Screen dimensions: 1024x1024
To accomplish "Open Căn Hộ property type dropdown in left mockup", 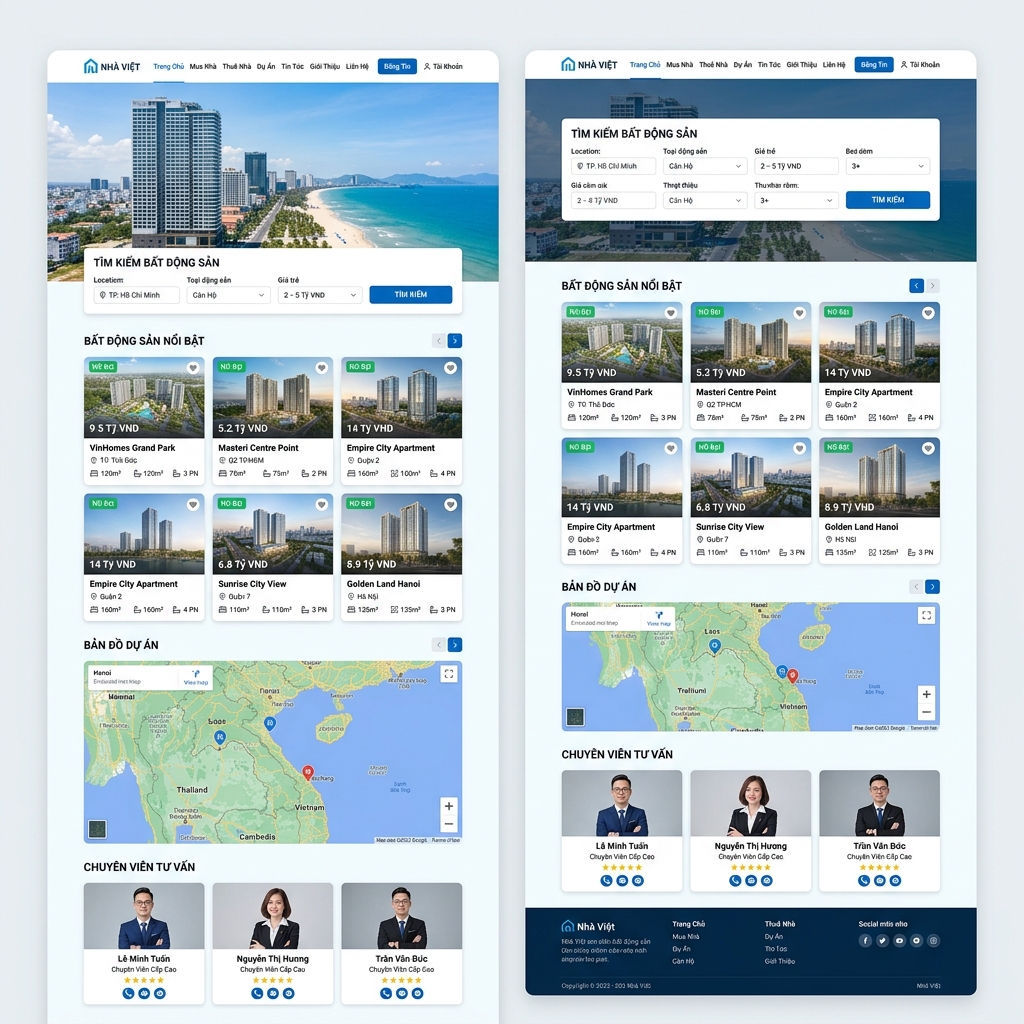I will (229, 295).
